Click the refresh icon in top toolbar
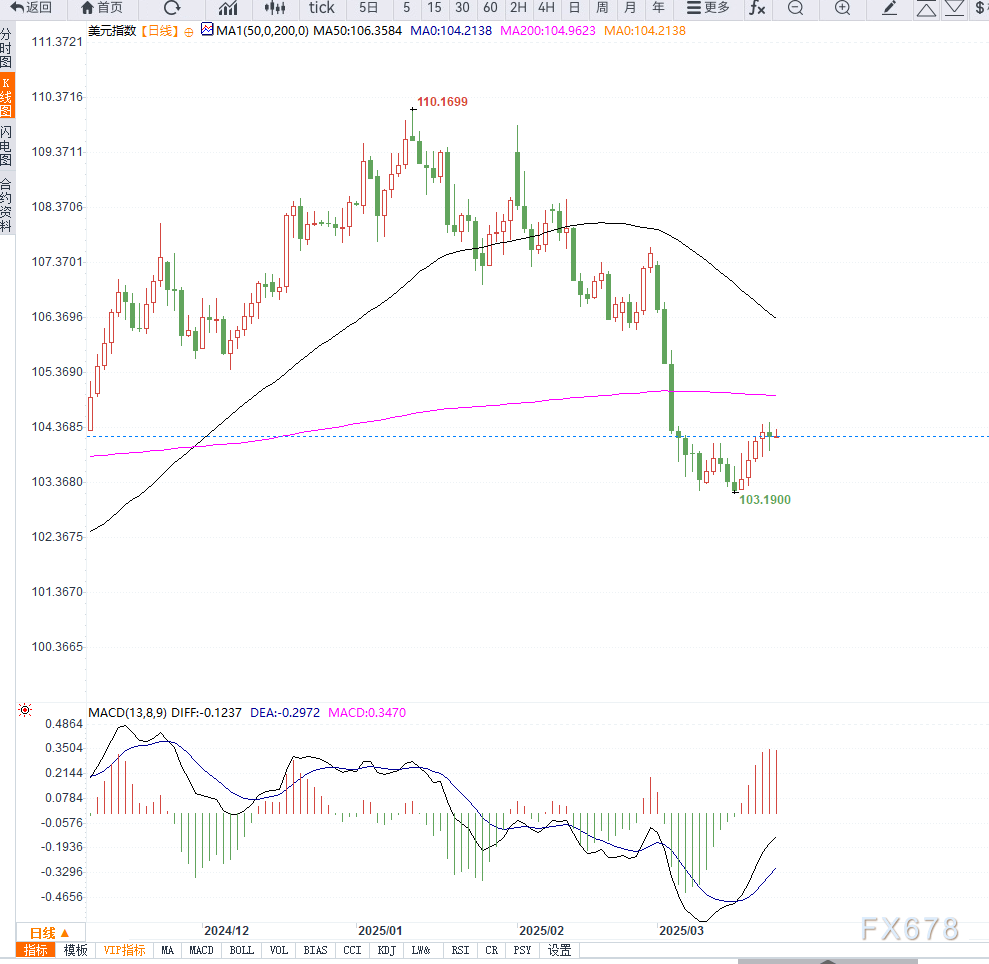 (x=172, y=8)
